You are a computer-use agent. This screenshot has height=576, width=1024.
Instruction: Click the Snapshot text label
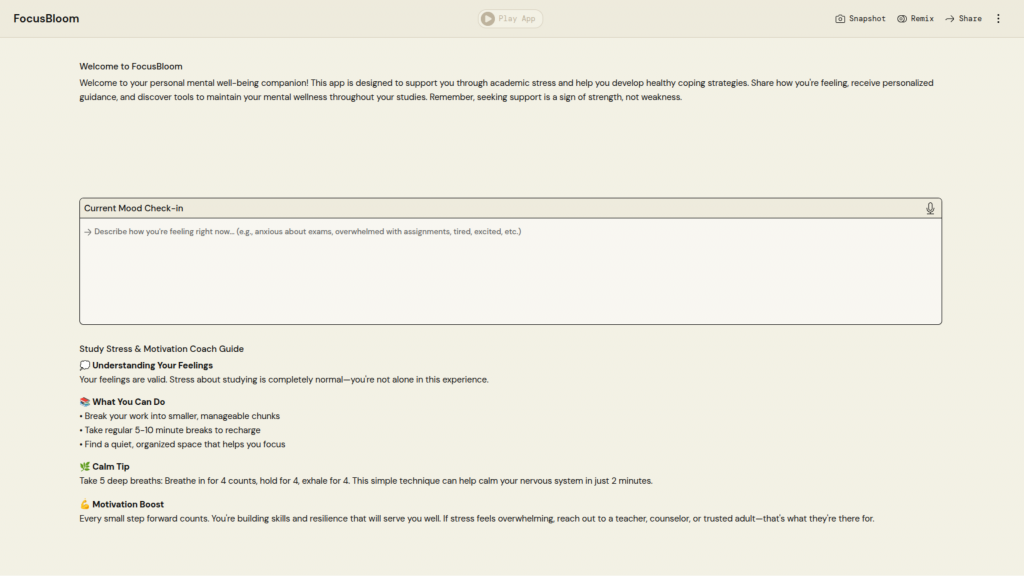(867, 19)
